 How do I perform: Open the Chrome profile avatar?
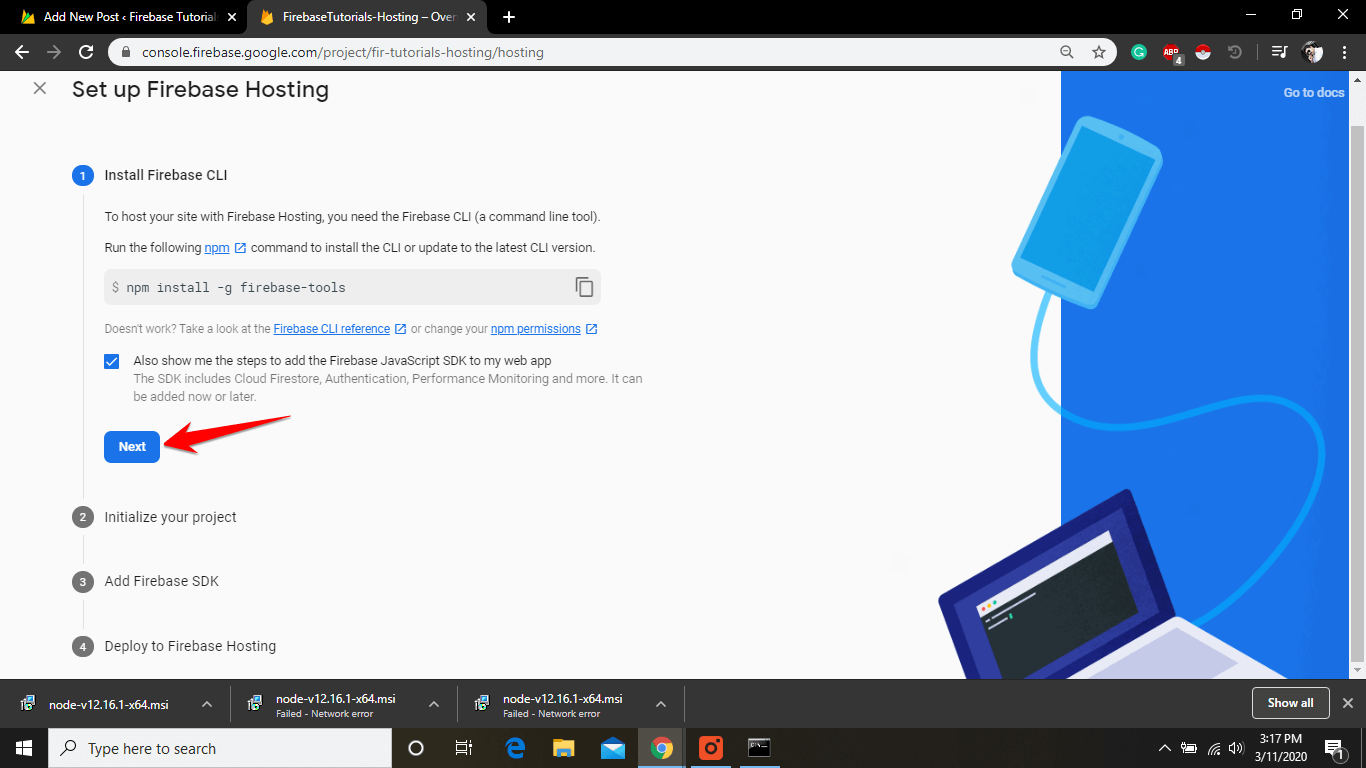(x=1313, y=52)
